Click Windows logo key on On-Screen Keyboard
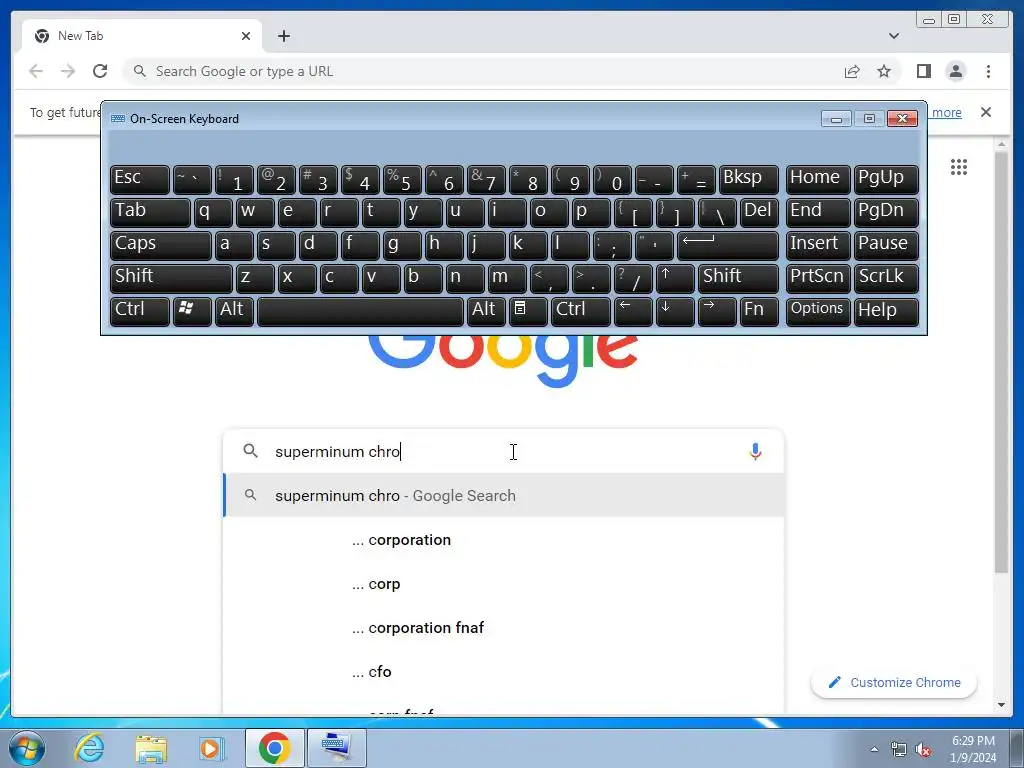This screenshot has height=768, width=1024. 192,312
